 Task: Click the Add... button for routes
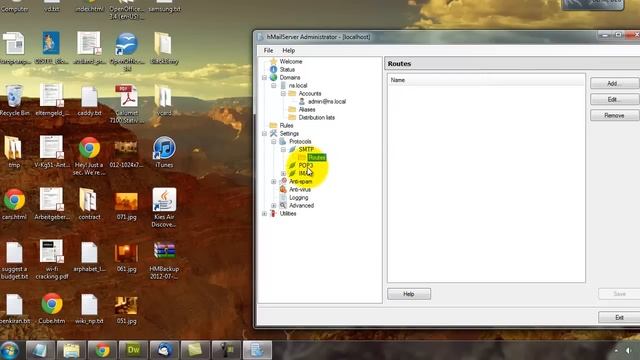tap(614, 83)
